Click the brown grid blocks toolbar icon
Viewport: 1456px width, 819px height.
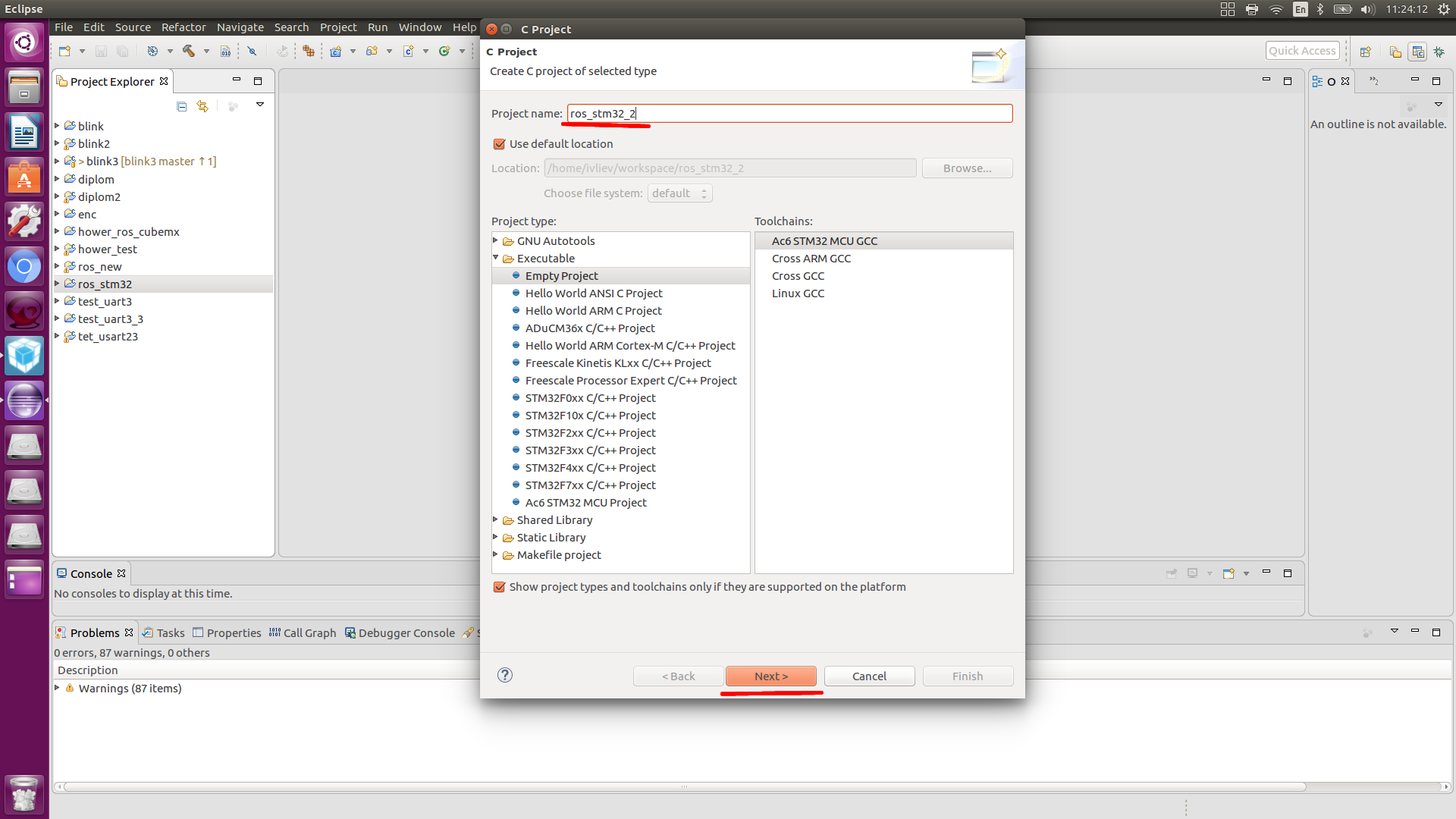click(308, 52)
